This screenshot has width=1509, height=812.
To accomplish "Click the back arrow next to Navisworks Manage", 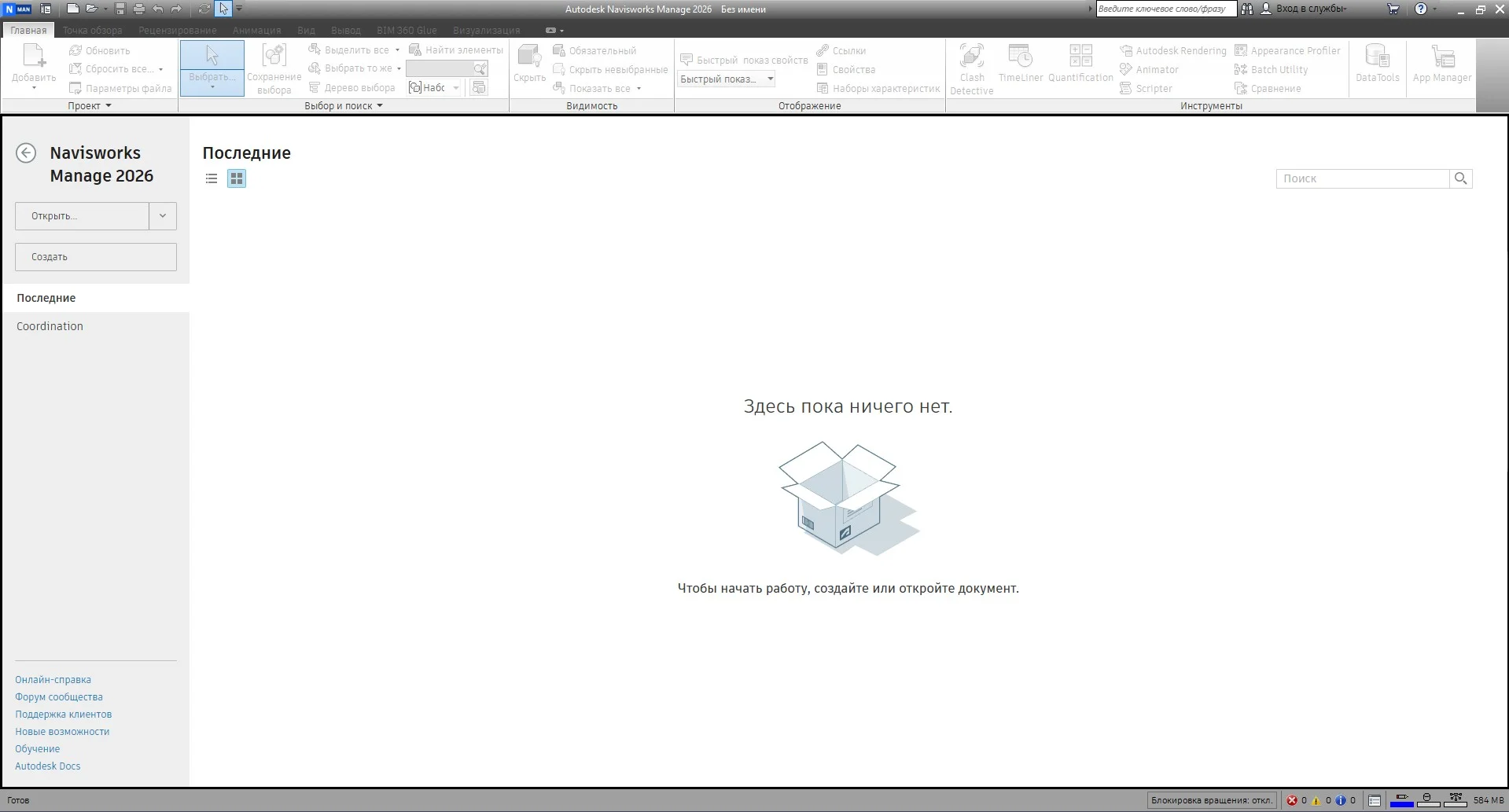I will pyautogui.click(x=26, y=153).
